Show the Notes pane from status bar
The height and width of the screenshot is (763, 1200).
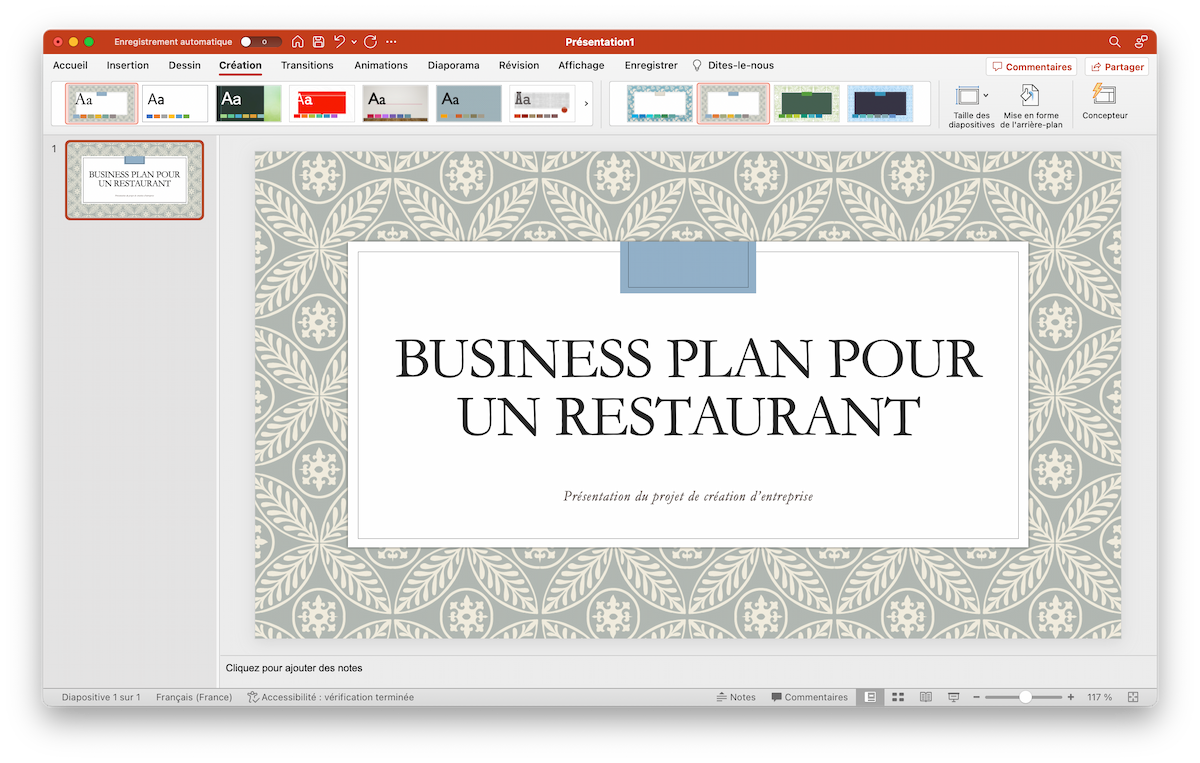coord(737,697)
